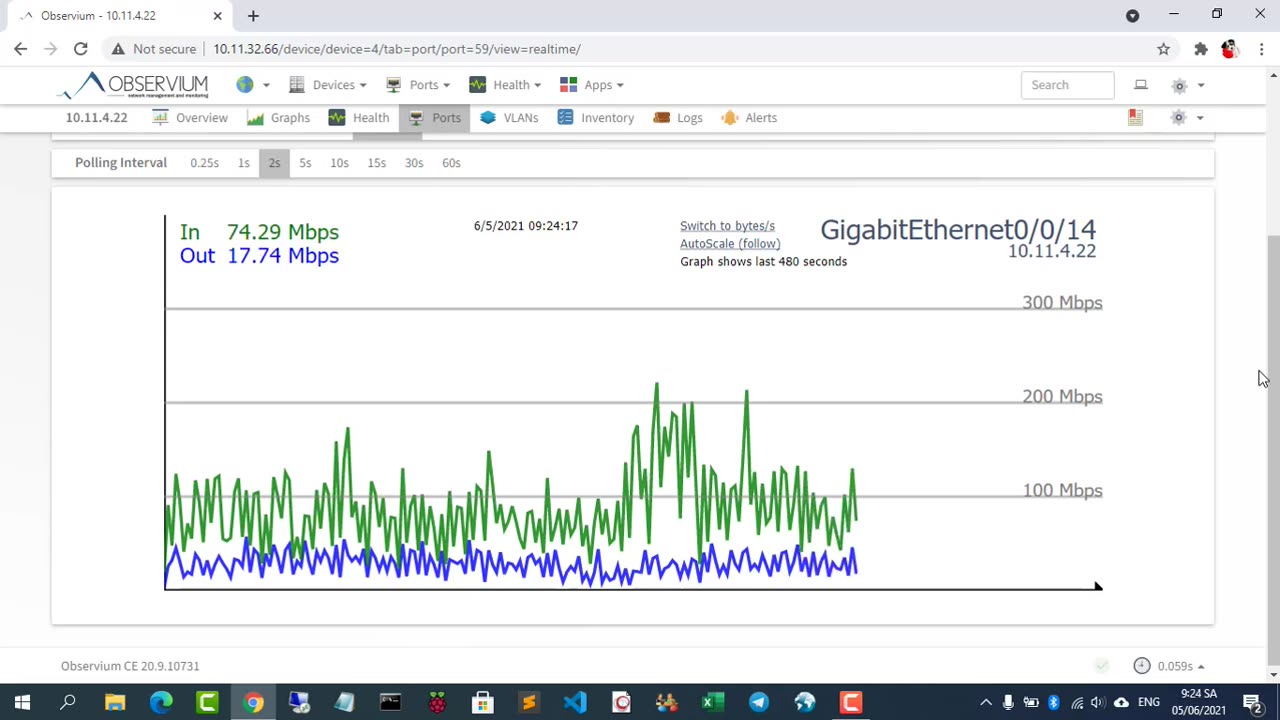Click the Observium logo
The image size is (1280, 720).
pos(132,85)
